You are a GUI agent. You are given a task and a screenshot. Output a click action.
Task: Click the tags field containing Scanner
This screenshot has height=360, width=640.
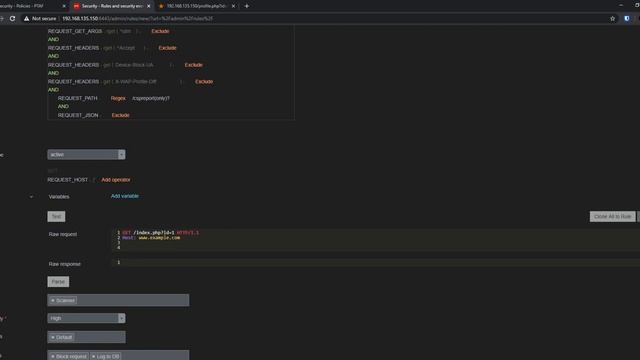[118, 300]
